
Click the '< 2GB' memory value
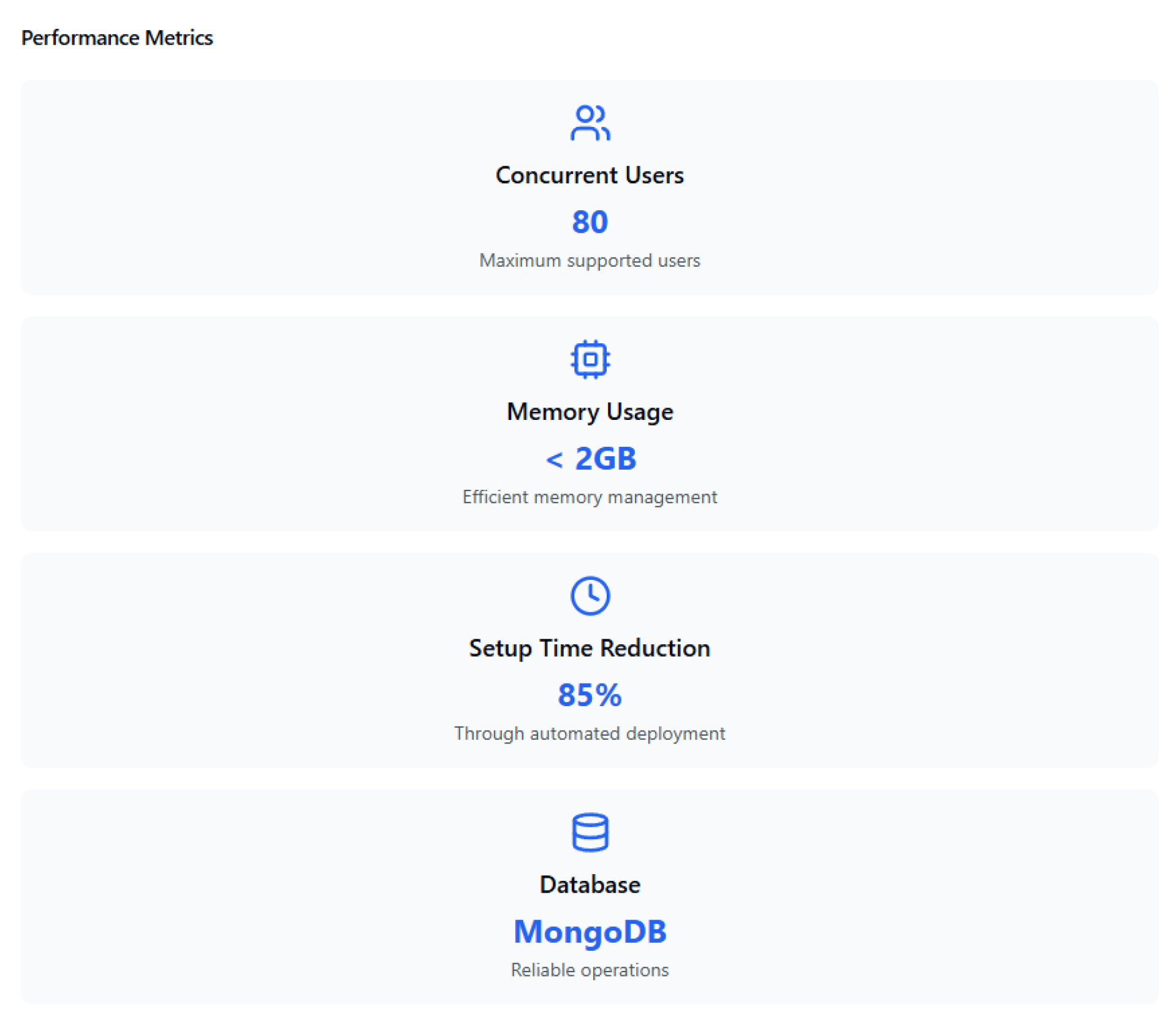(591, 459)
